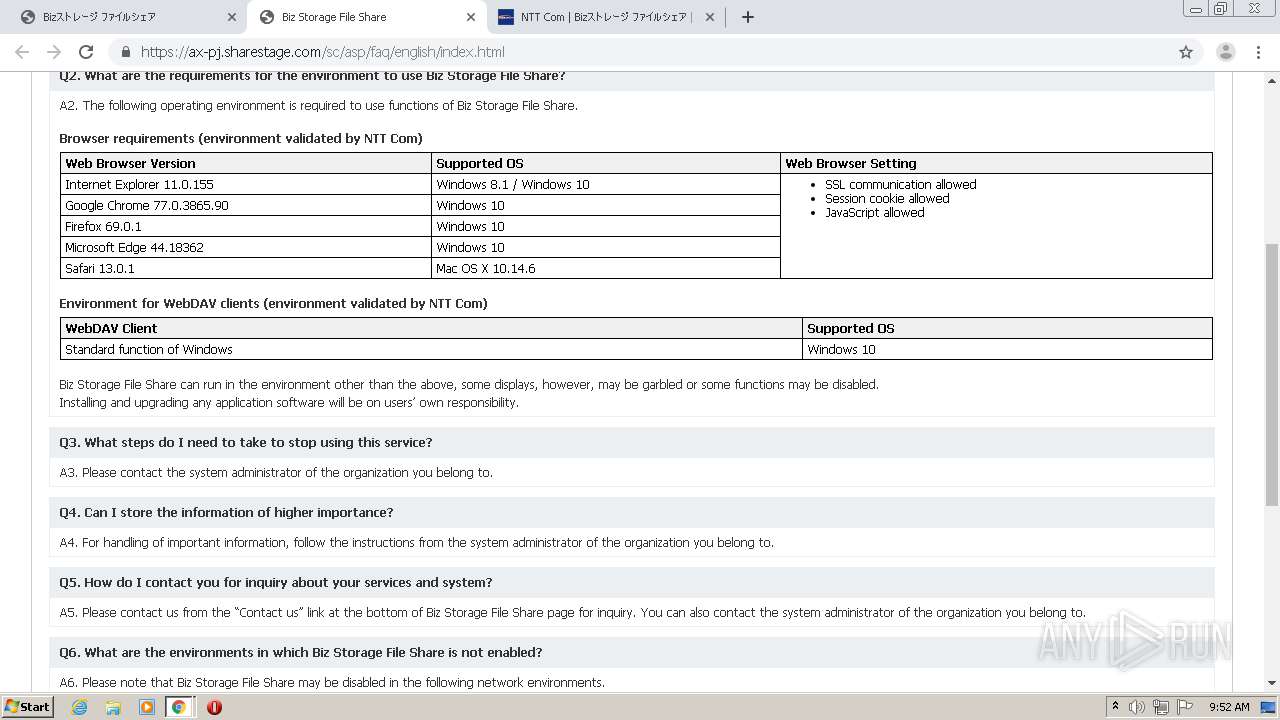This screenshot has width=1280, height=720.
Task: Click the JavaScript allowed bullet
Action: coord(874,212)
